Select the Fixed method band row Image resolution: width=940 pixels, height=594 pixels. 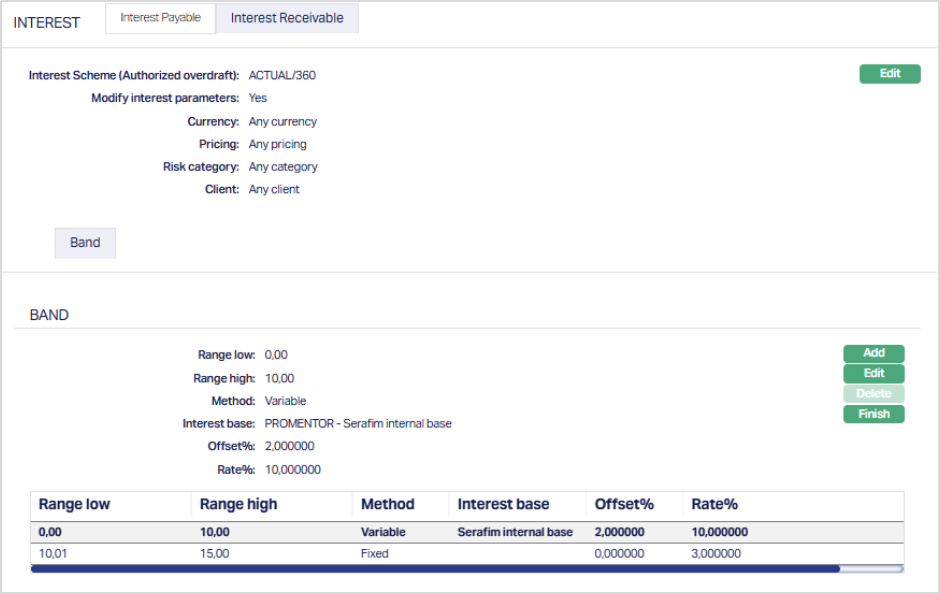[x=374, y=553]
